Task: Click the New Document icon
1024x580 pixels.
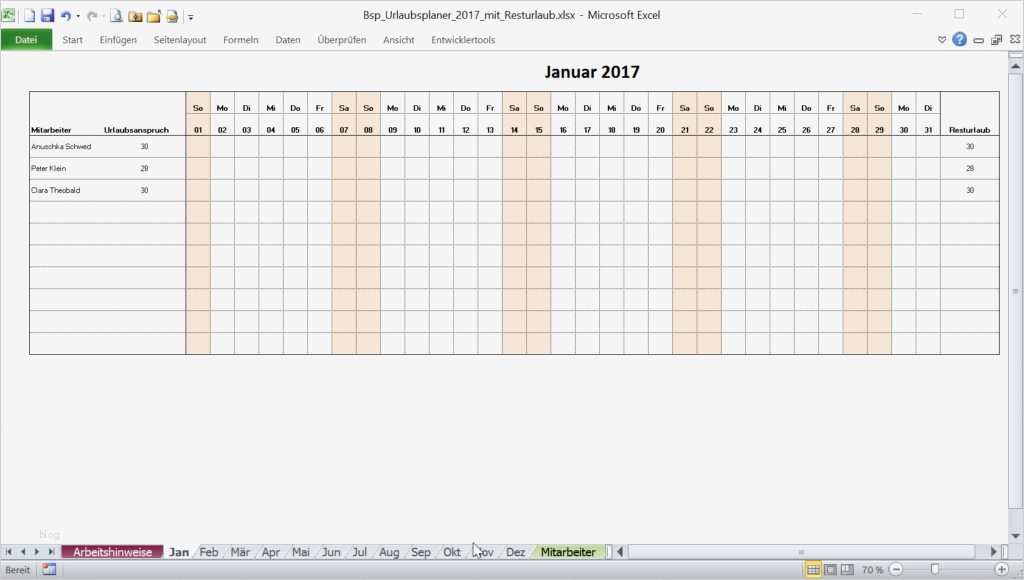Action: tap(29, 15)
